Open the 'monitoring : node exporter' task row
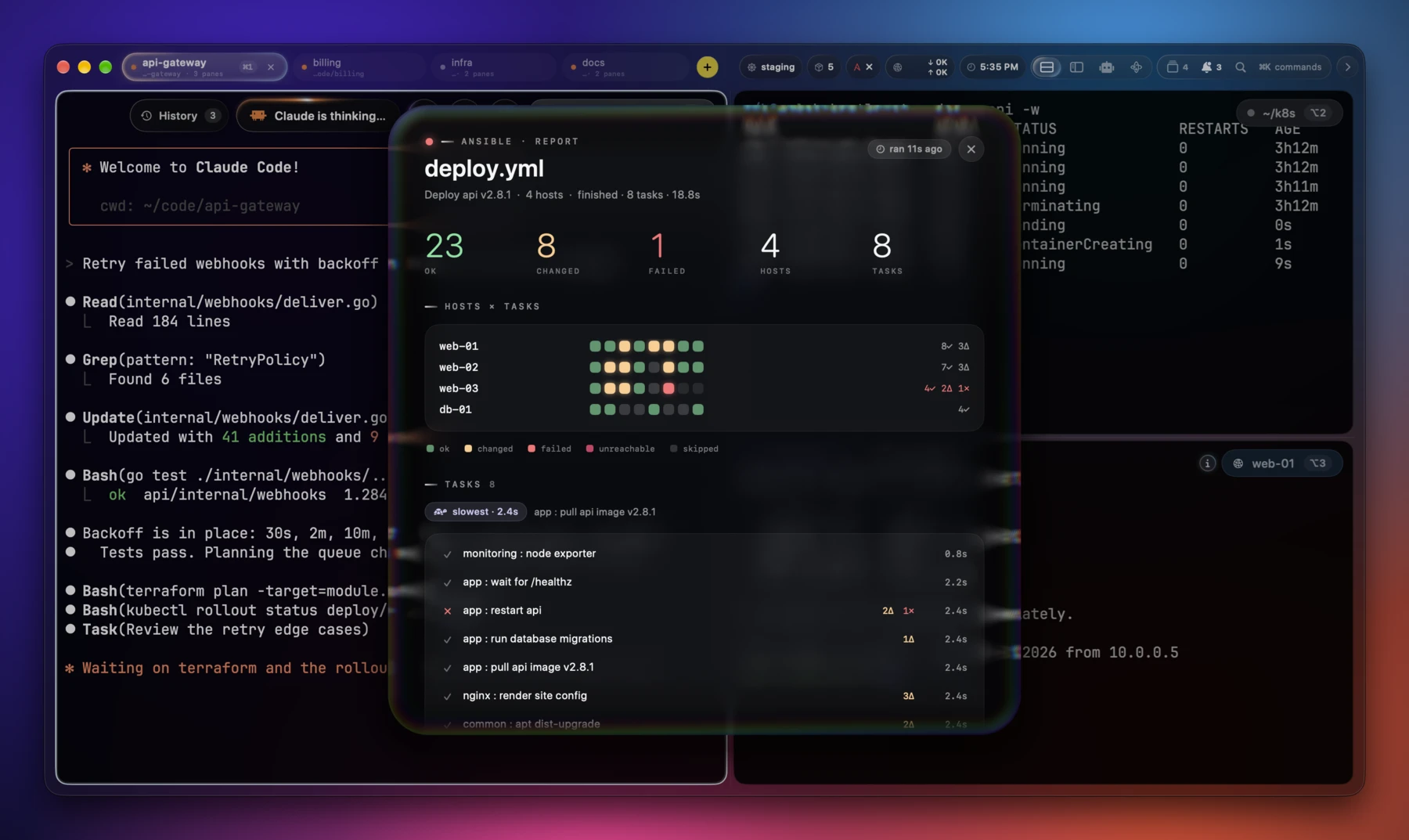Screen dimensions: 1409x840 (x=704, y=553)
